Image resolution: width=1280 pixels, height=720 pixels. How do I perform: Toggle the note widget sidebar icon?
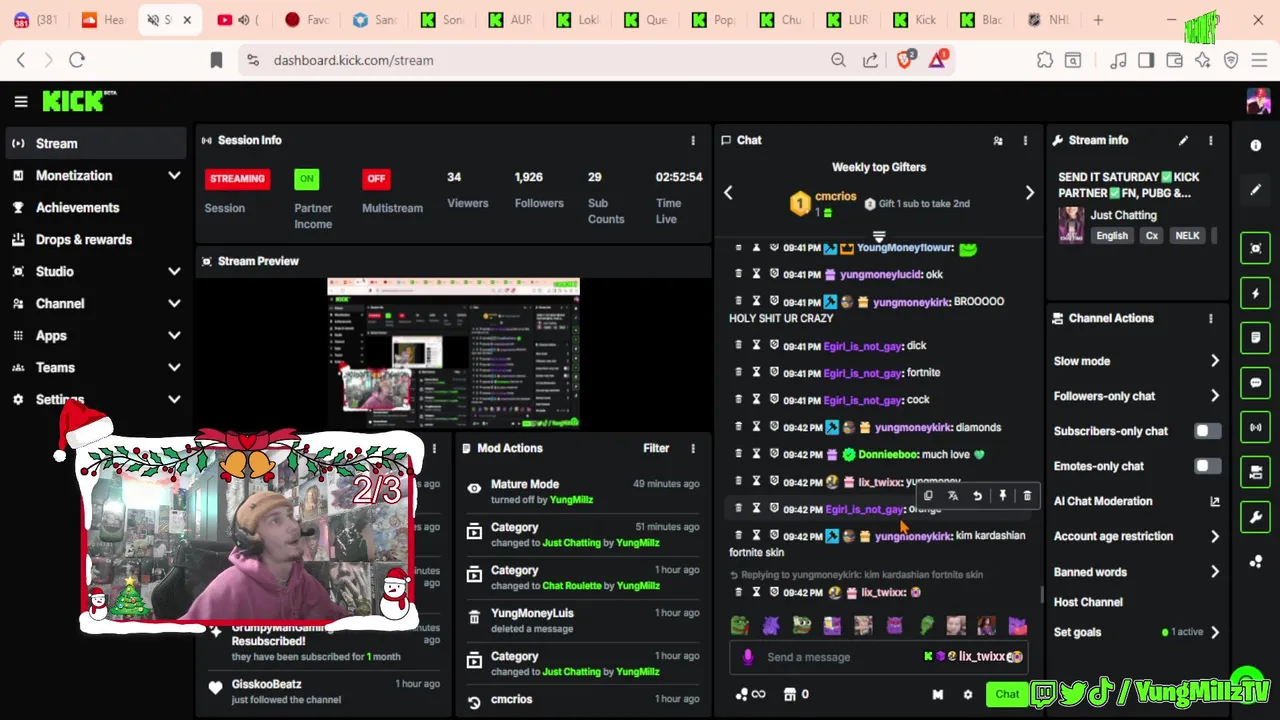tap(1256, 338)
